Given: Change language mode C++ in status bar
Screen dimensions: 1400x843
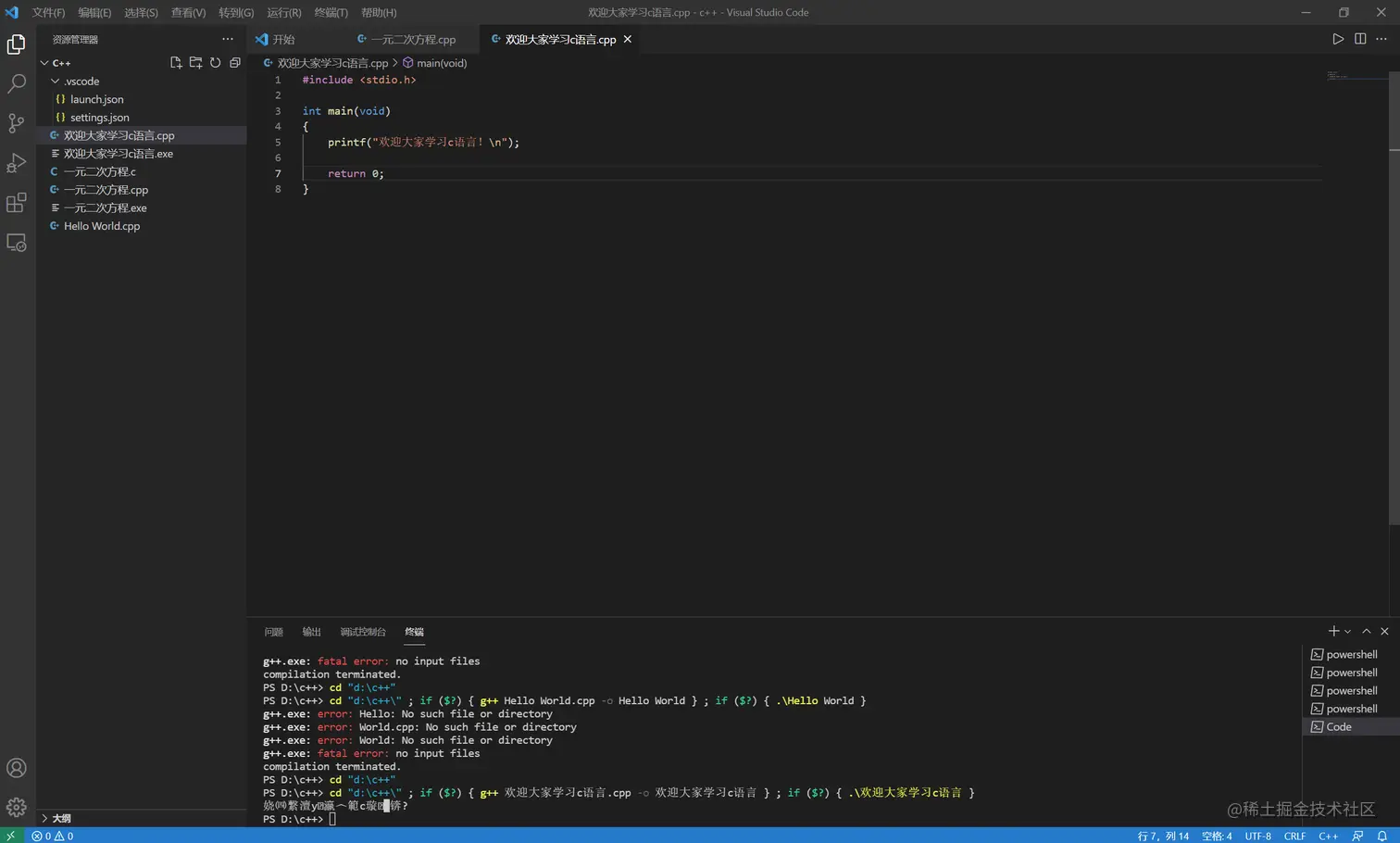Looking at the screenshot, I should click(x=1328, y=836).
